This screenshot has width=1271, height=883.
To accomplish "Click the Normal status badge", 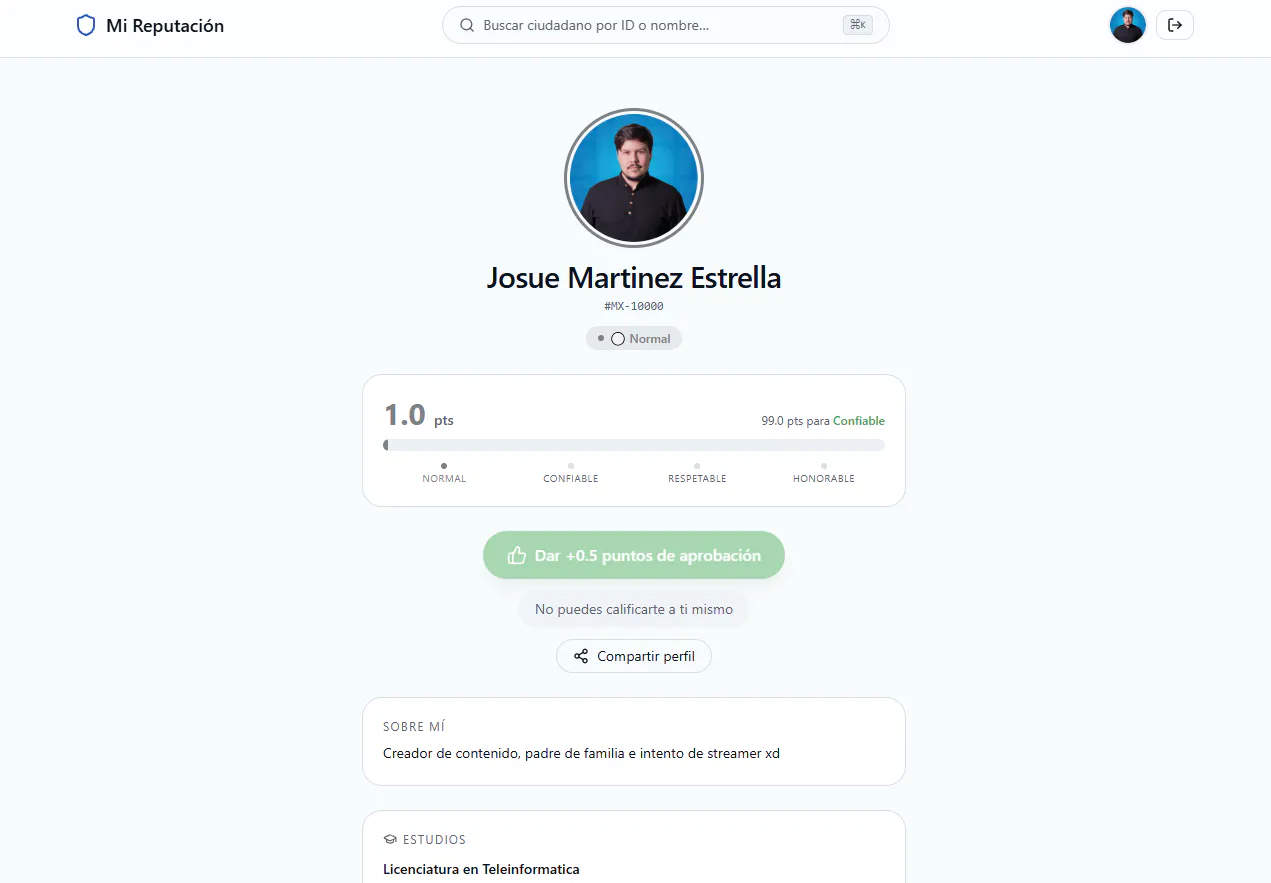I will pyautogui.click(x=634, y=339).
